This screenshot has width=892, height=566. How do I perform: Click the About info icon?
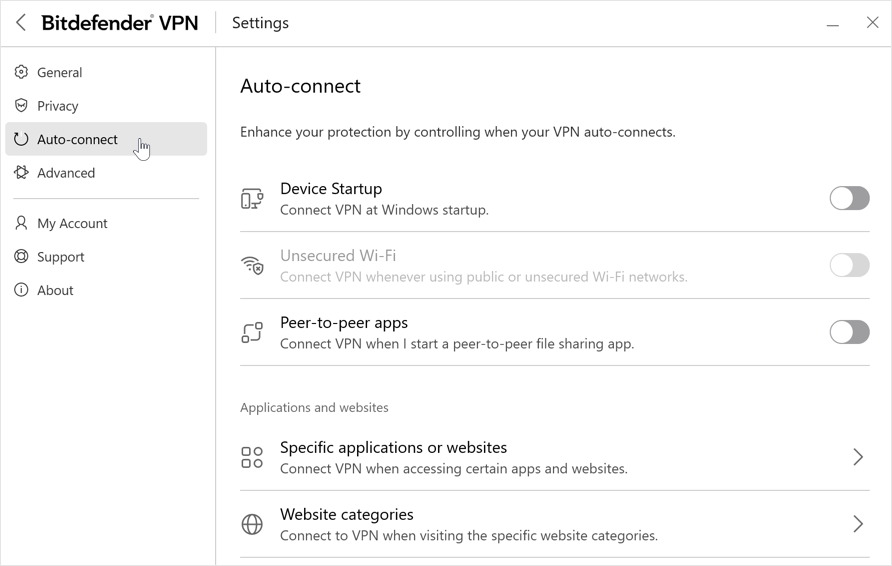point(21,290)
